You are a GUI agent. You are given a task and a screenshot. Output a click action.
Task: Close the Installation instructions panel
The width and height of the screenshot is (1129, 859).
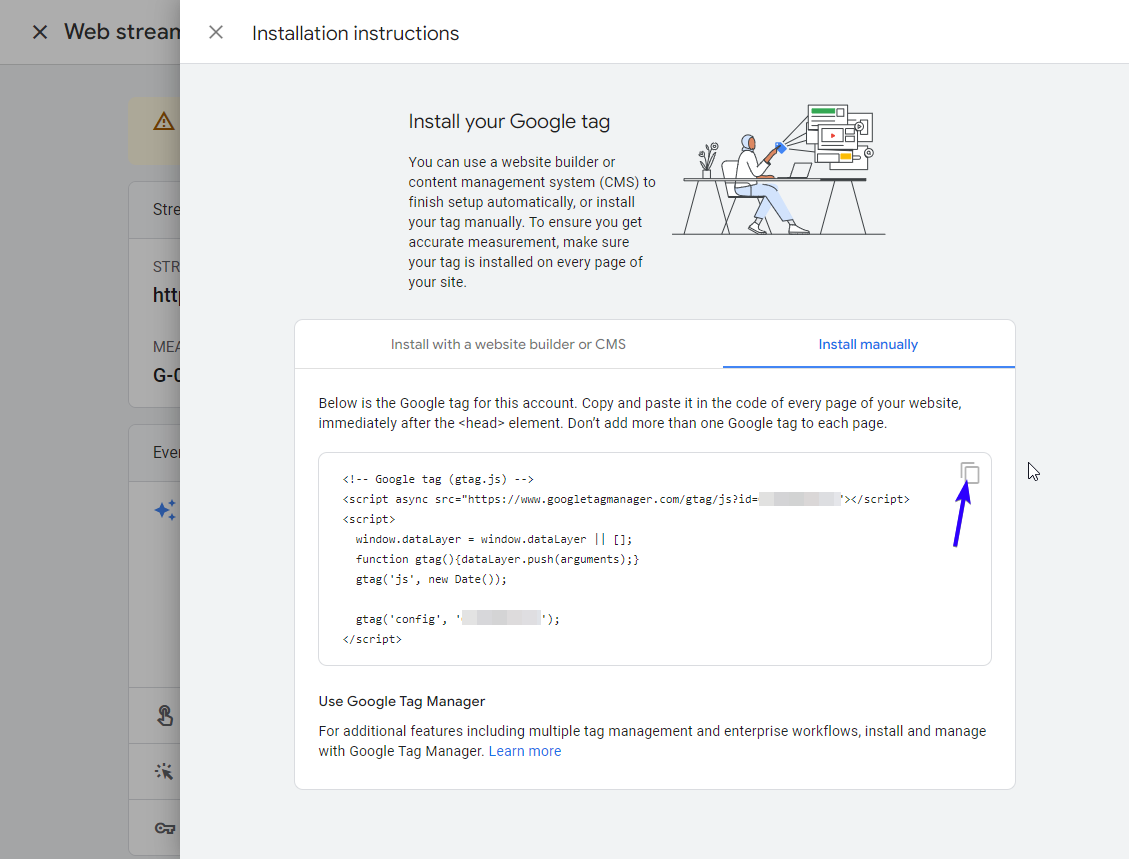(216, 32)
